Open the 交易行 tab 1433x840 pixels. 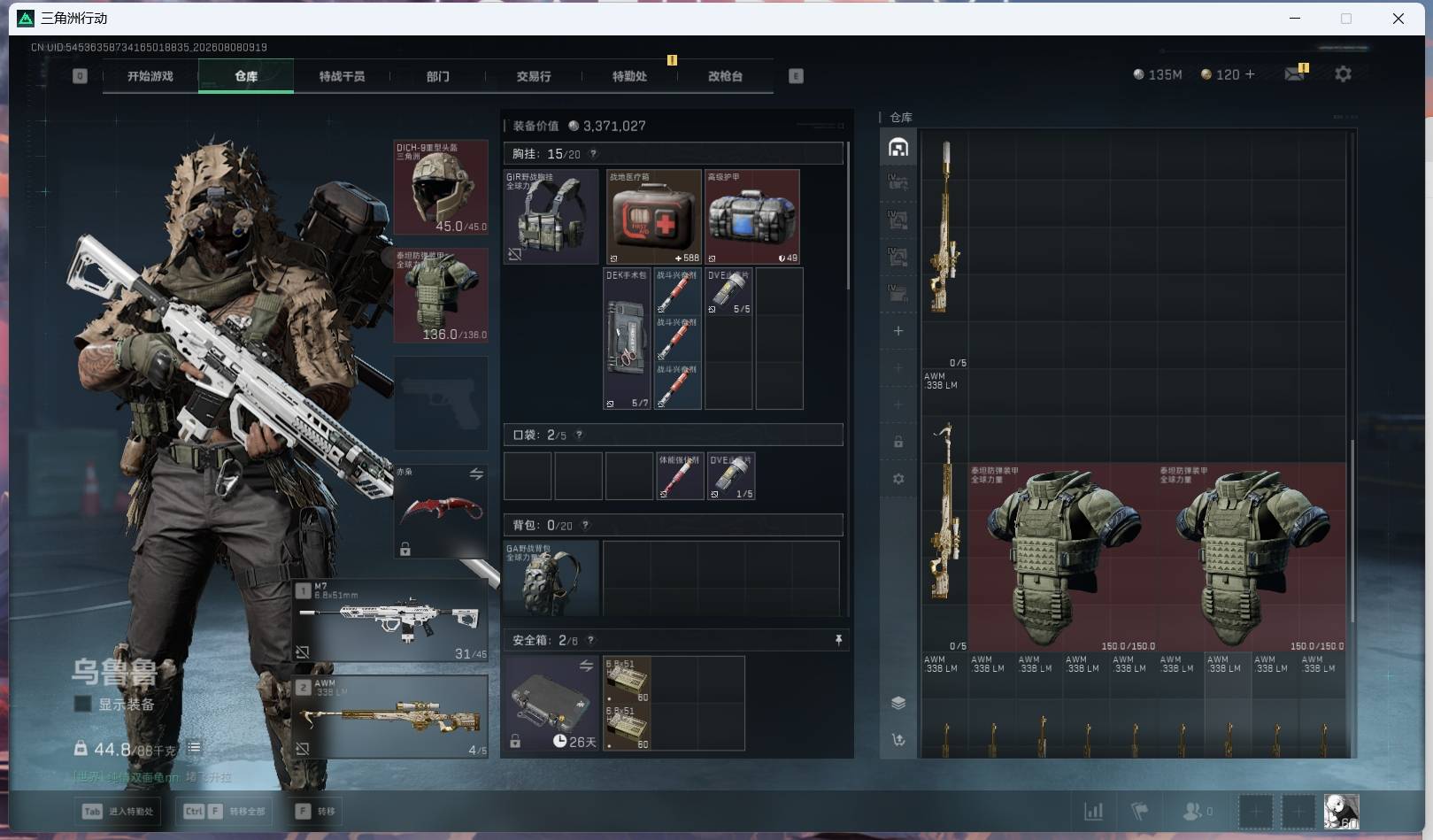(x=534, y=76)
